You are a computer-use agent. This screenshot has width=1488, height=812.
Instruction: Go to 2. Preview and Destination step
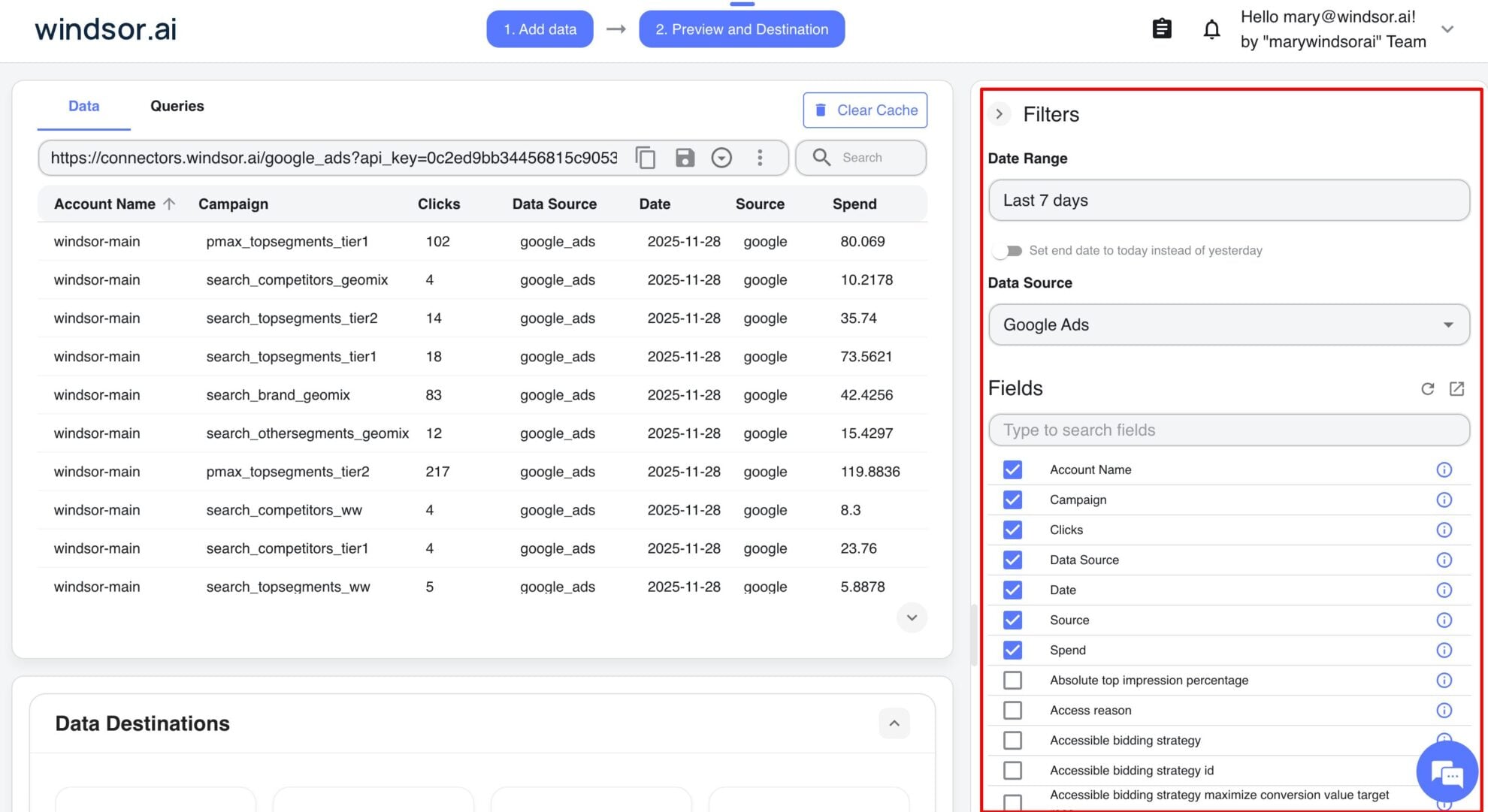pos(742,29)
